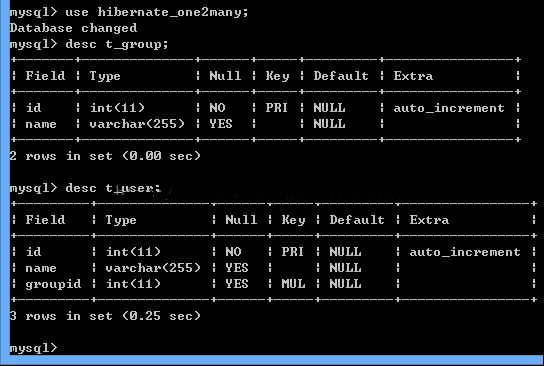
Task: Select 'Type' header in t_user table
Action: click(x=121, y=220)
